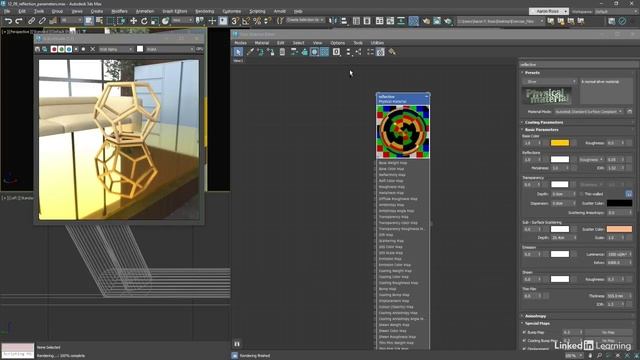
Task: Toggle the alpha channel display button
Action: tap(76, 49)
